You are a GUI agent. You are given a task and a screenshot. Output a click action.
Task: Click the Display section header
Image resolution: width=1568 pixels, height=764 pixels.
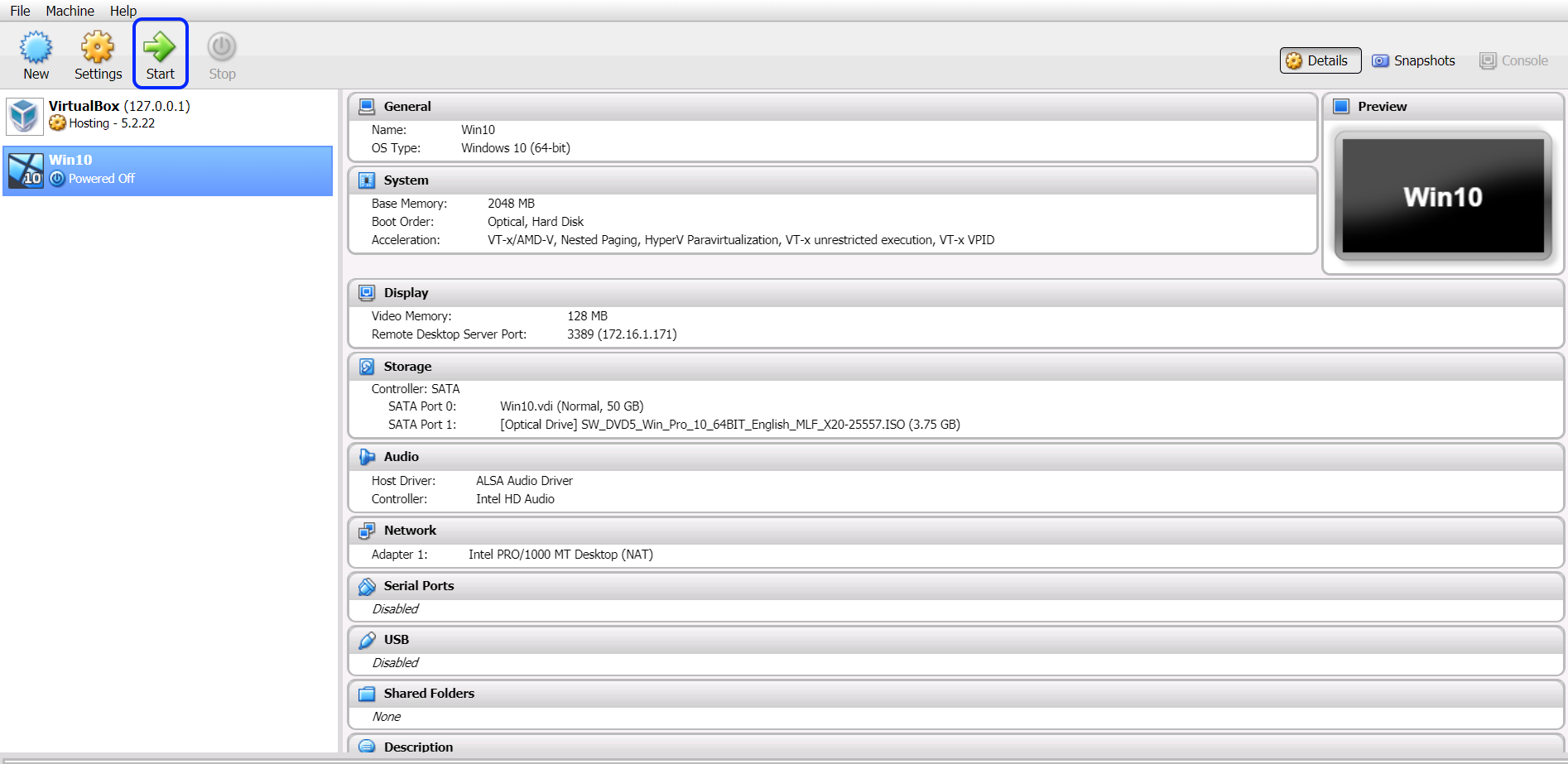click(x=955, y=293)
